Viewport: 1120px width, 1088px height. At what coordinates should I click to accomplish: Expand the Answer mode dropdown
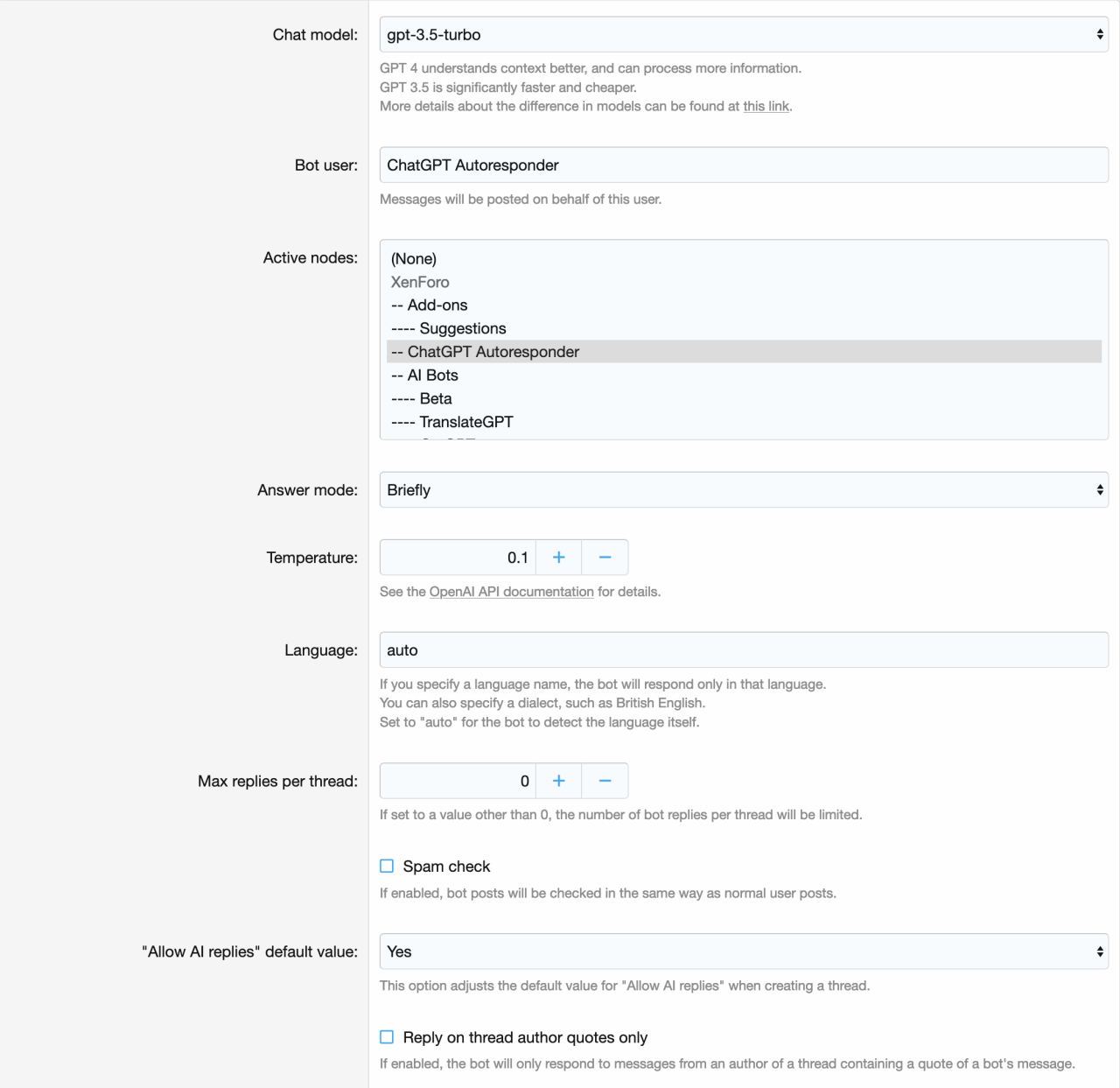pyautogui.click(x=744, y=490)
